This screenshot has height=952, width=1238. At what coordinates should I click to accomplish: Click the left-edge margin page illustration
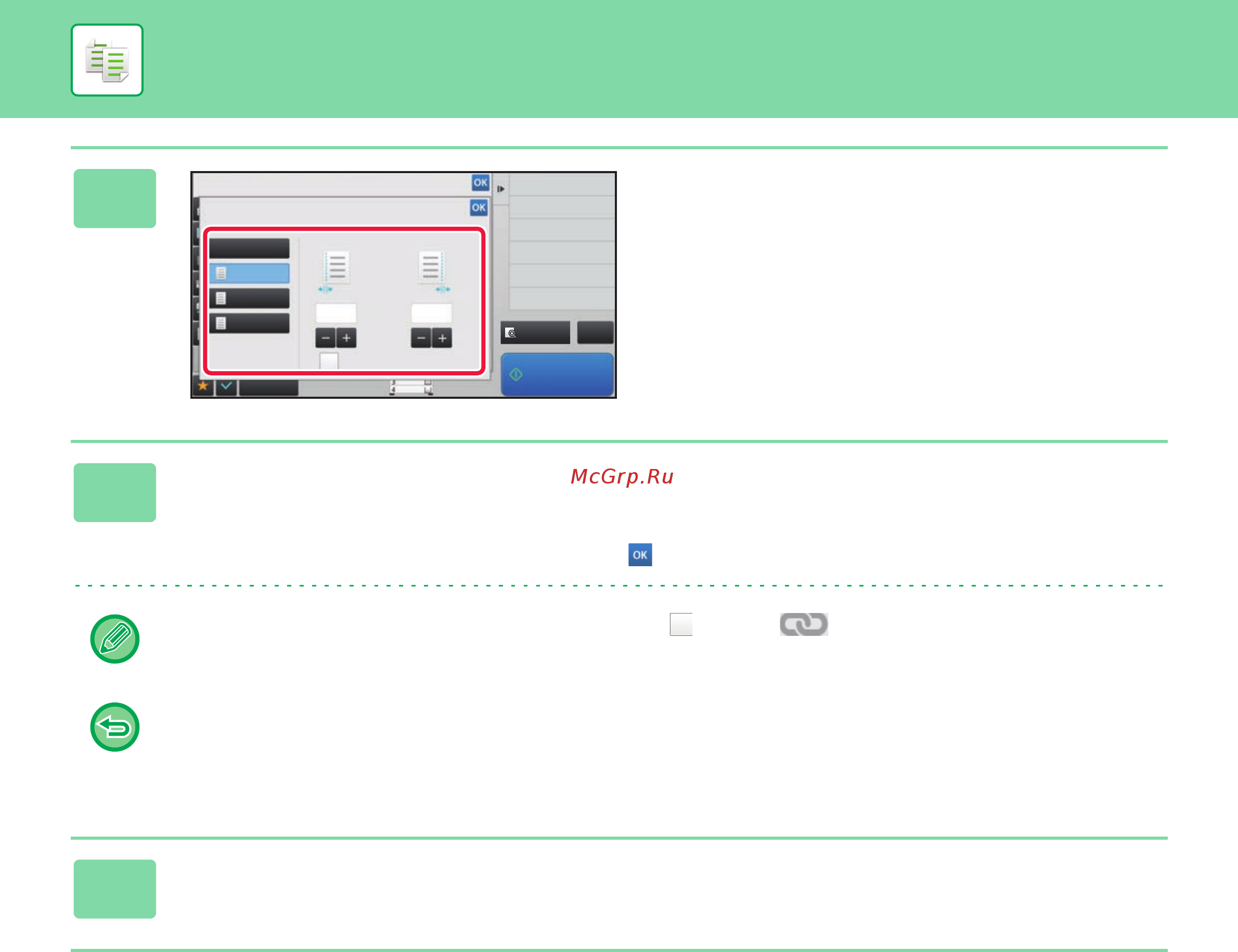[336, 267]
